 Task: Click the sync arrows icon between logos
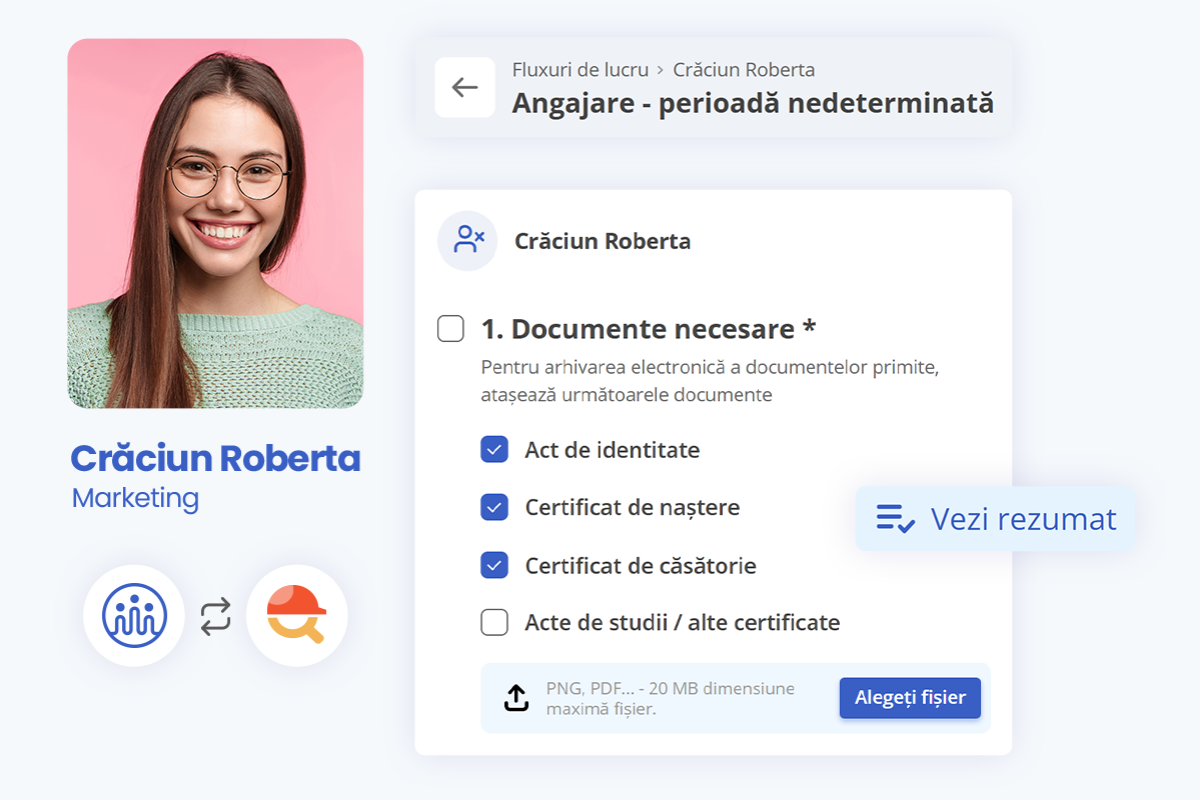click(x=215, y=616)
